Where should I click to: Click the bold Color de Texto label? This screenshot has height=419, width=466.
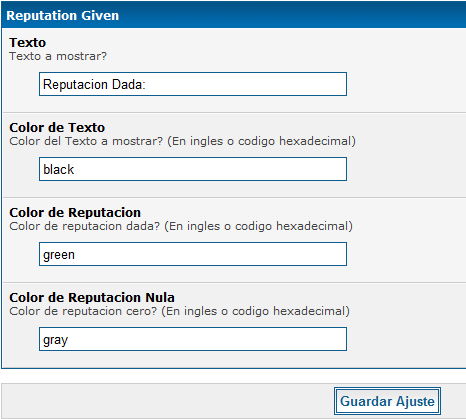point(57,127)
